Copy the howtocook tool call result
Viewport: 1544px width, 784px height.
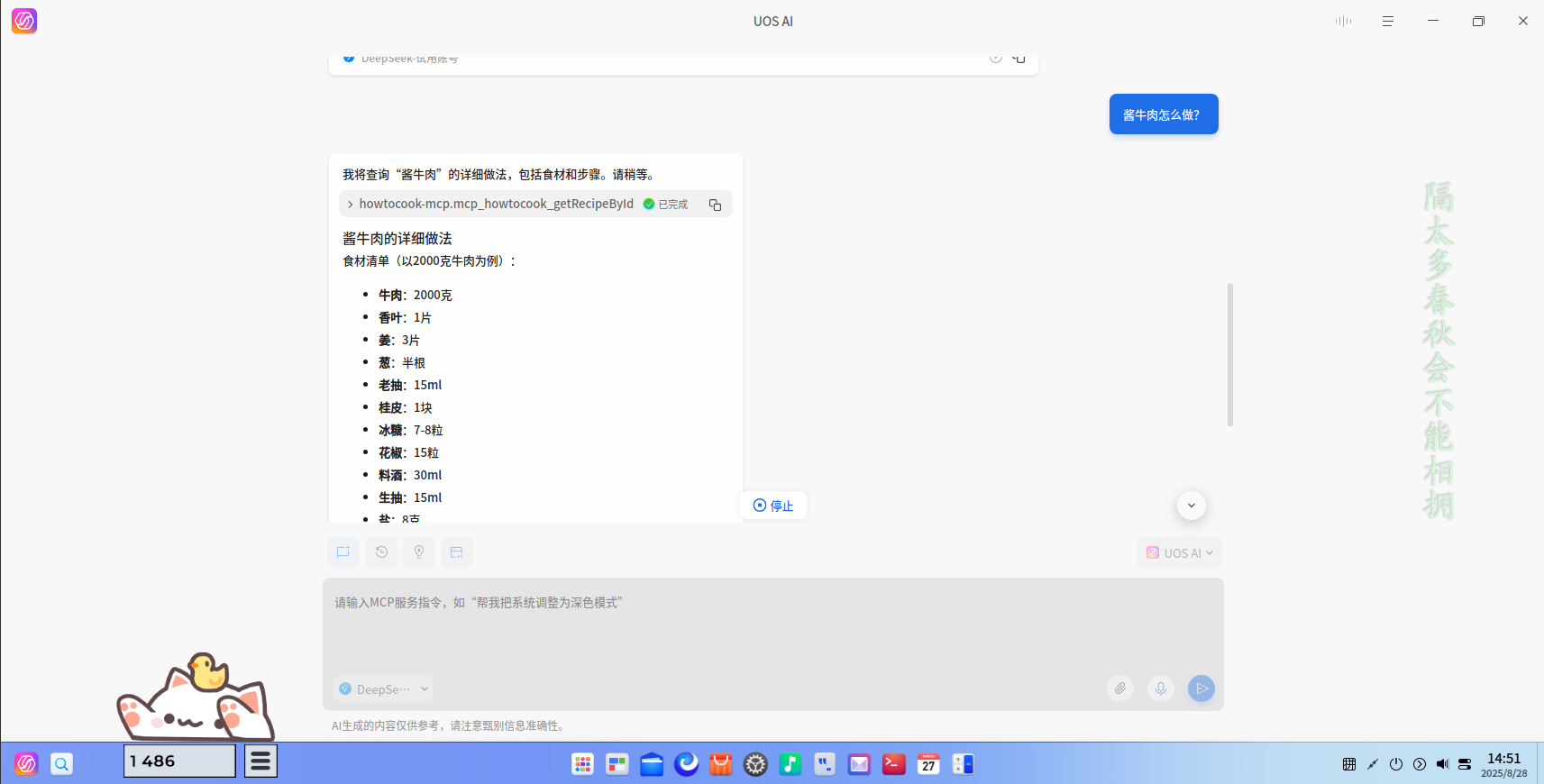tap(716, 205)
